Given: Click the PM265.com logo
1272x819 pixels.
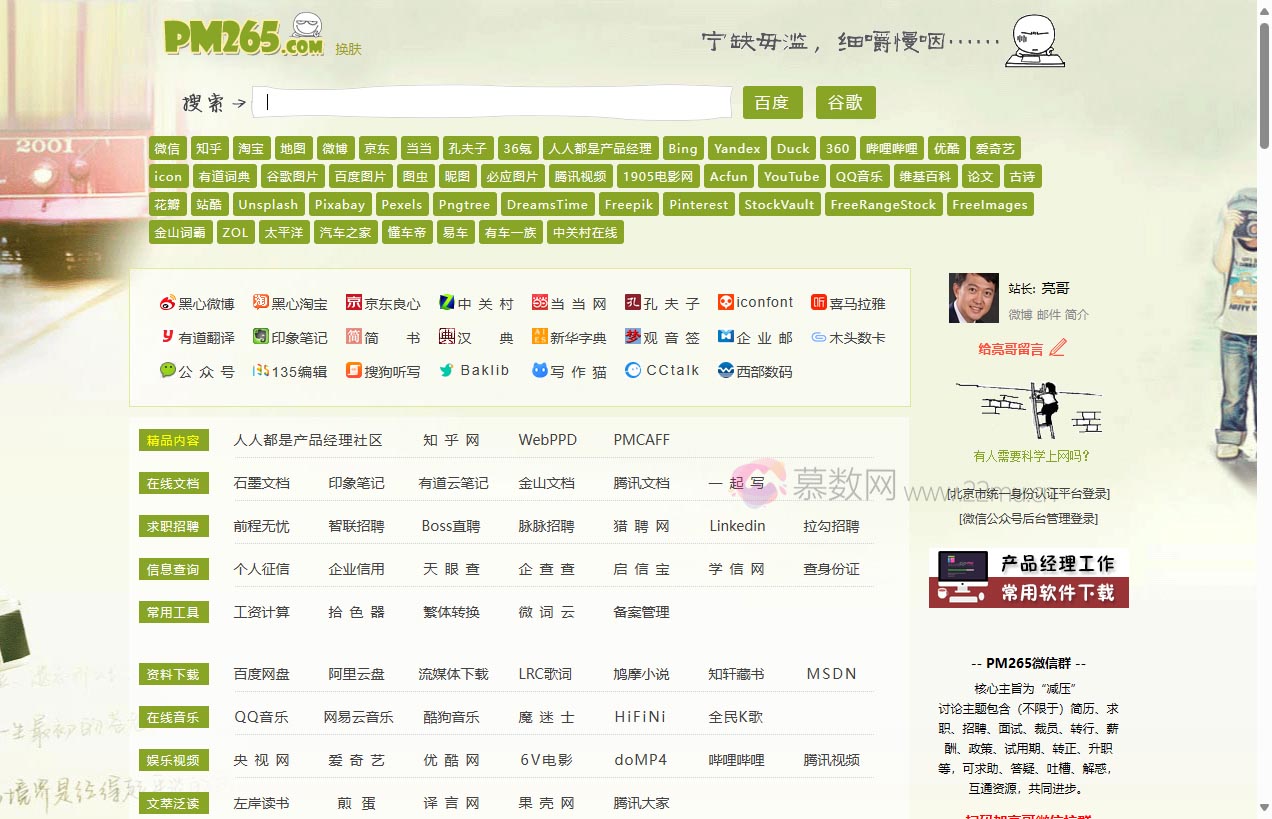Looking at the screenshot, I should click(x=244, y=37).
